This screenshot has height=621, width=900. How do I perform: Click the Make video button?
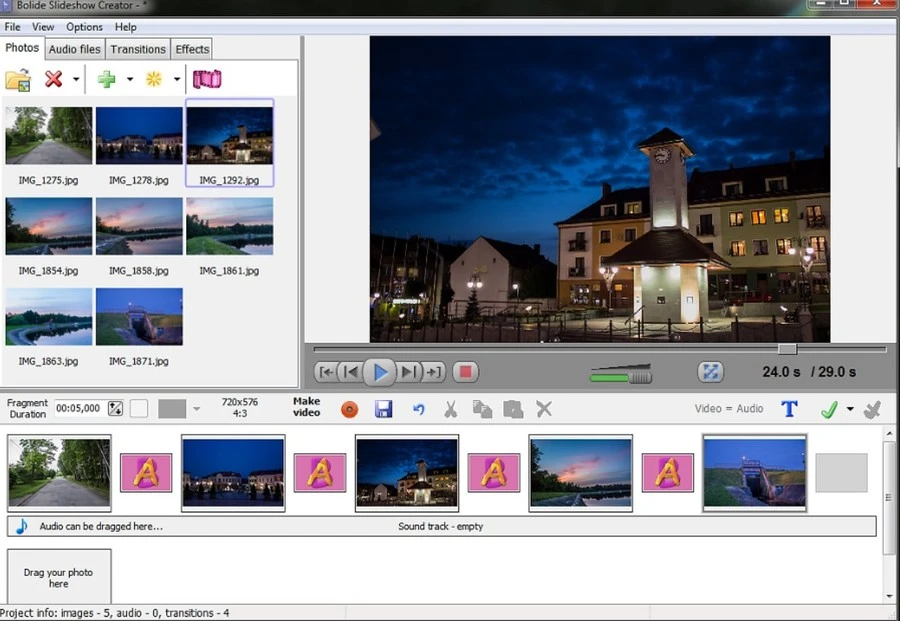306,407
